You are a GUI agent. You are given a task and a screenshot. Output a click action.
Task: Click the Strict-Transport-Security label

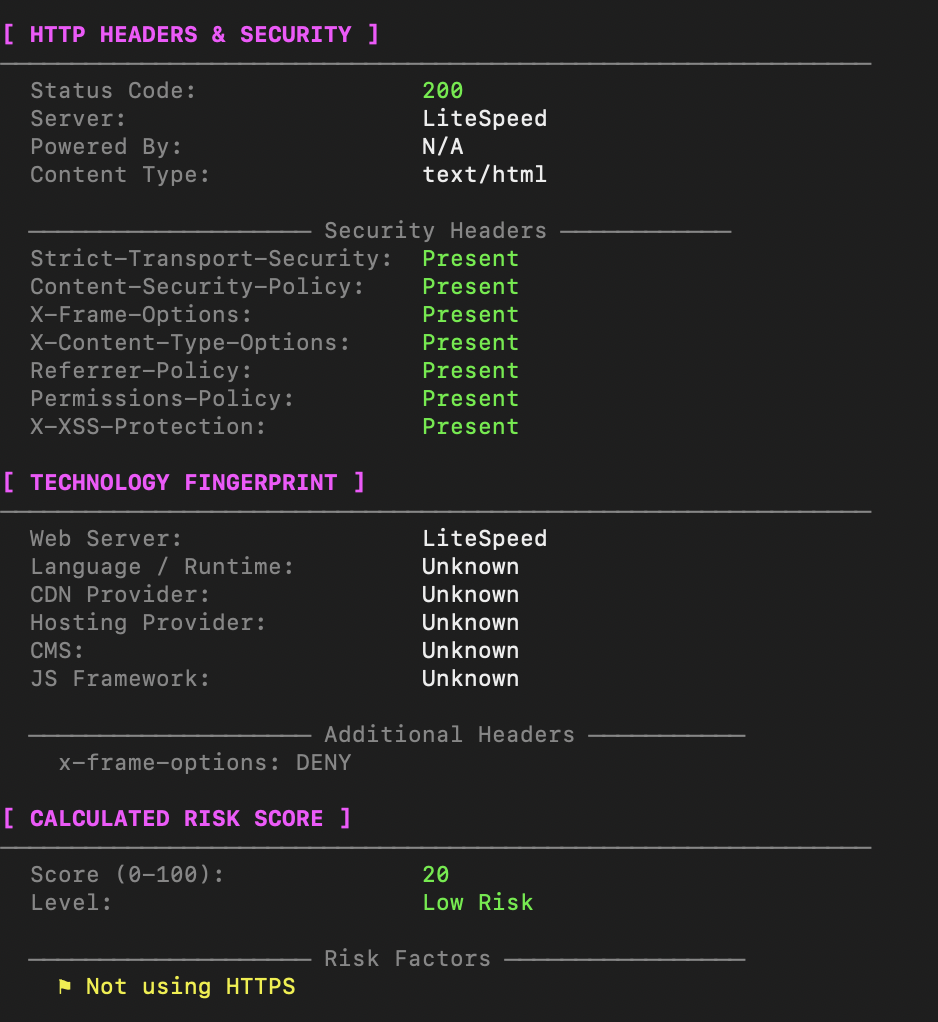[211, 259]
